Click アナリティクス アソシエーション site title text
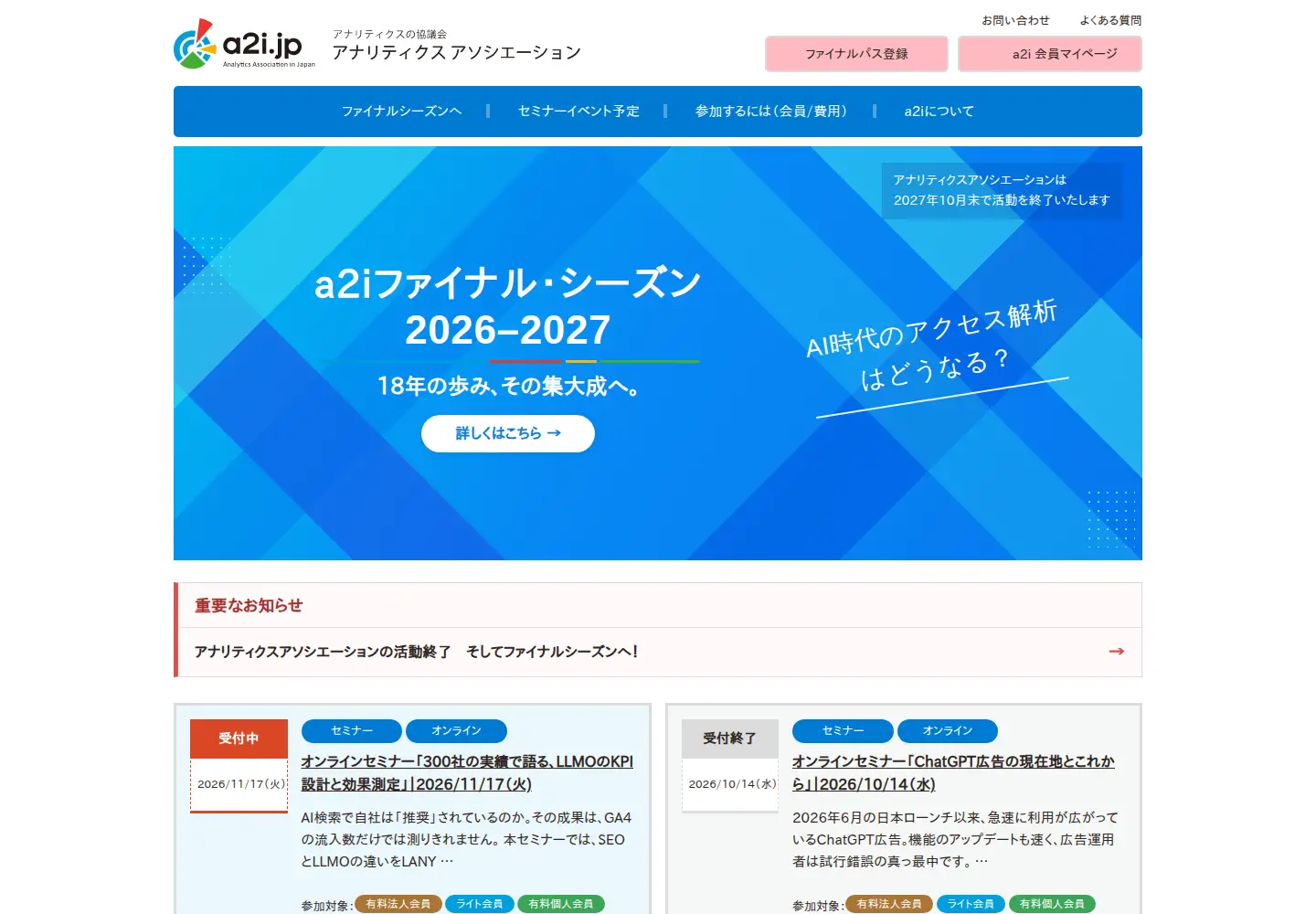The image size is (1316, 914). coord(457,53)
